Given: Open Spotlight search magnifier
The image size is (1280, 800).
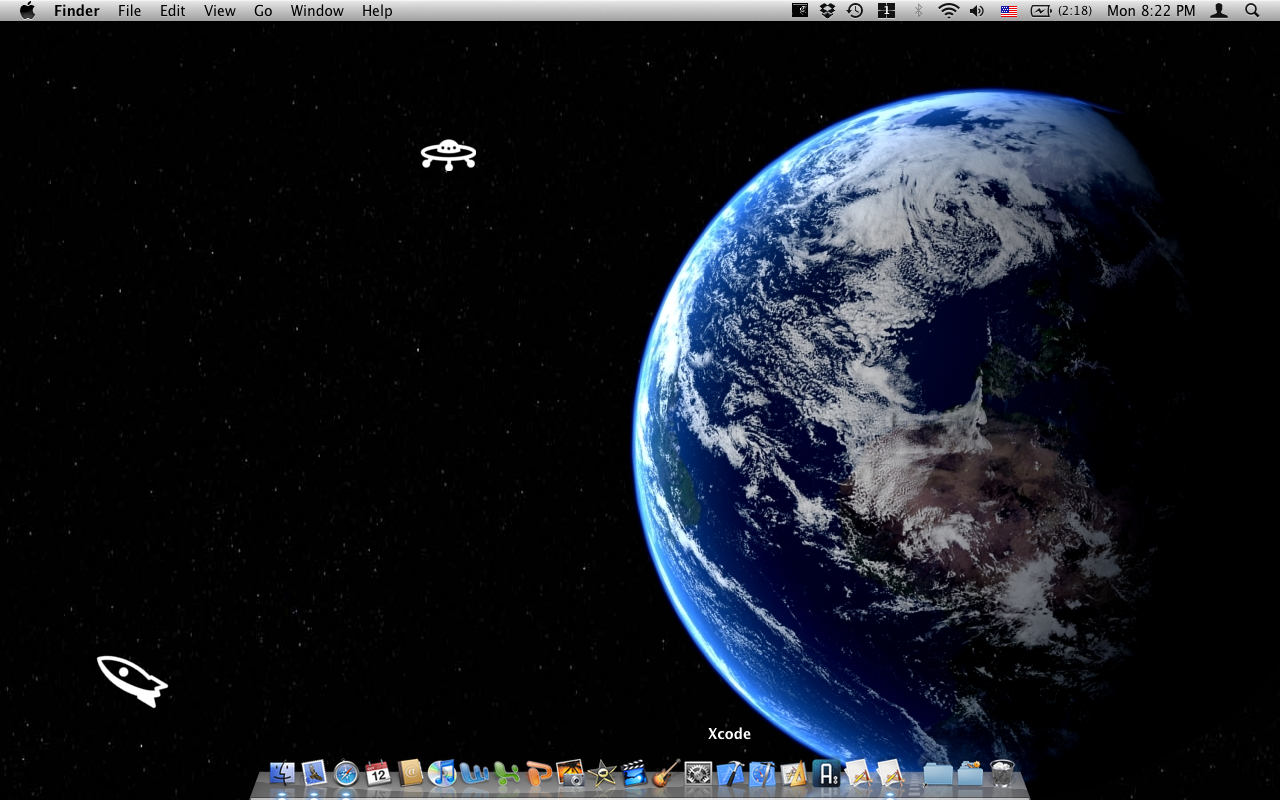Looking at the screenshot, I should point(1252,11).
